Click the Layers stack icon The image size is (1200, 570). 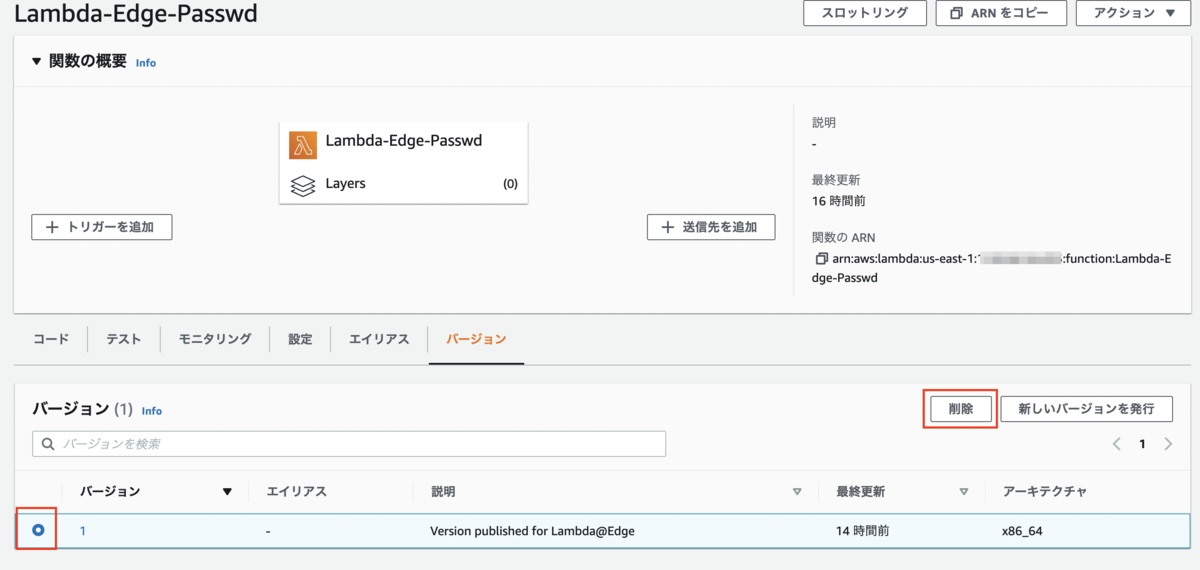point(303,185)
